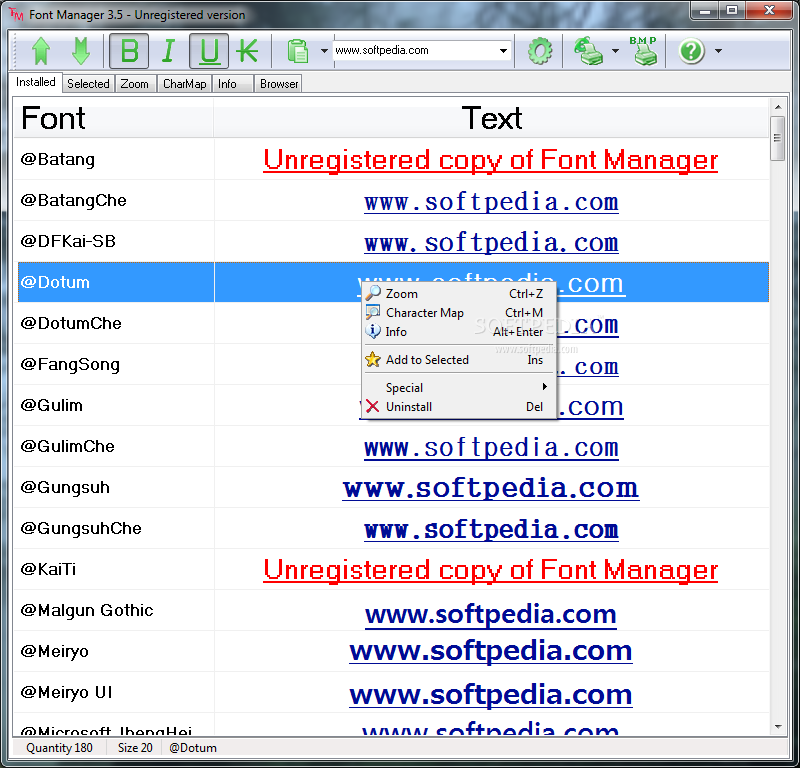This screenshot has width=800, height=768.
Task: Click Quantity 180 in the status bar
Action: 59,748
